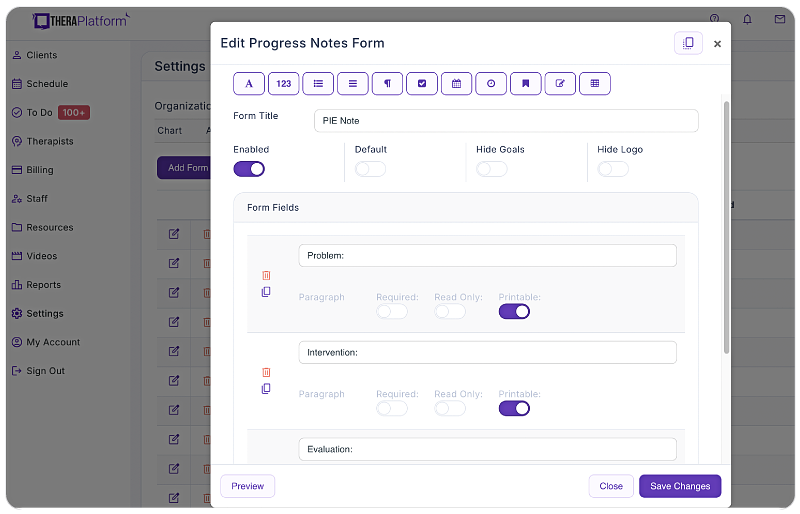The width and height of the screenshot is (800, 514).
Task: Click the dialog's vertical scrollbar
Action: 727,227
